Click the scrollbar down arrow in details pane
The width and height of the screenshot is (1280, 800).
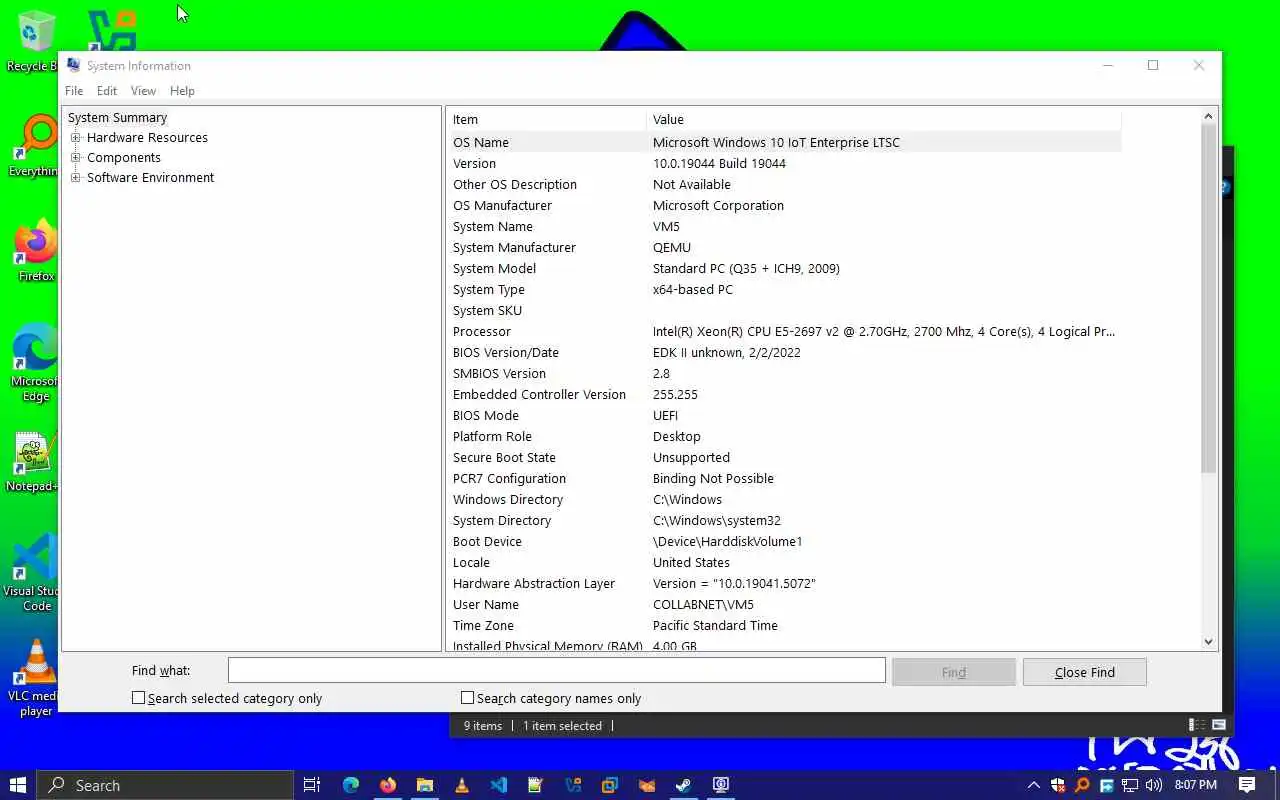point(1208,642)
